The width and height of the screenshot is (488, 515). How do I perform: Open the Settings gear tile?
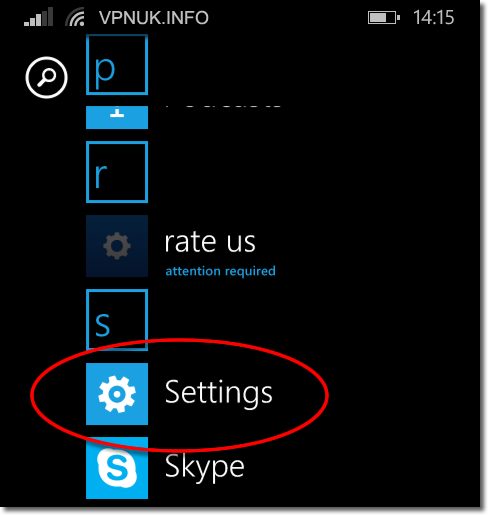pos(117,394)
